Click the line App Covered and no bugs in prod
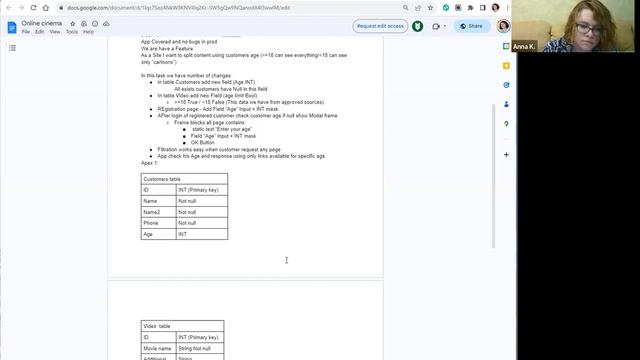This screenshot has width=640, height=360. tap(179, 42)
